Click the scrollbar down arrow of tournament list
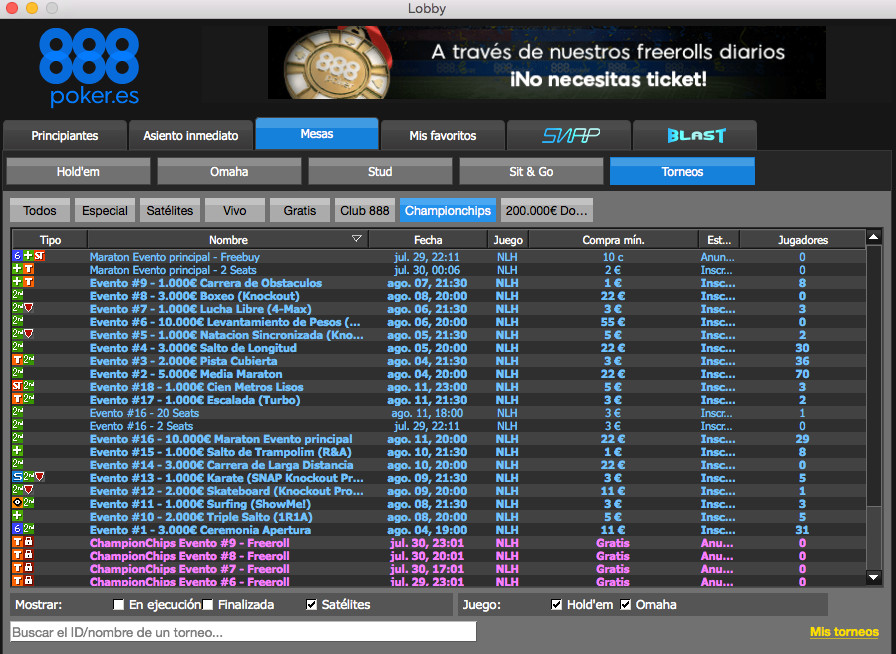This screenshot has height=654, width=896. click(x=874, y=577)
